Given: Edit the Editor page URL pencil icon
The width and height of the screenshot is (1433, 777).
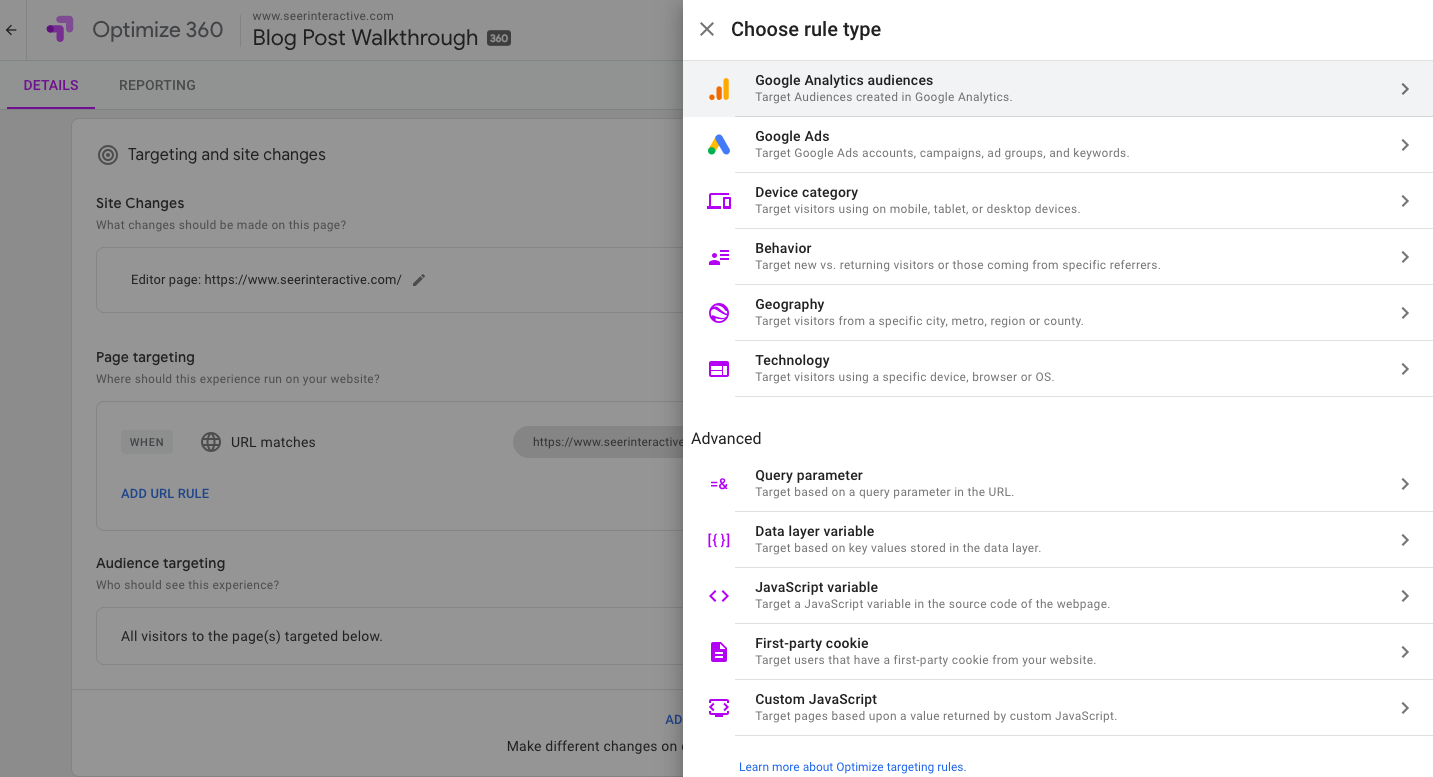Looking at the screenshot, I should point(419,280).
